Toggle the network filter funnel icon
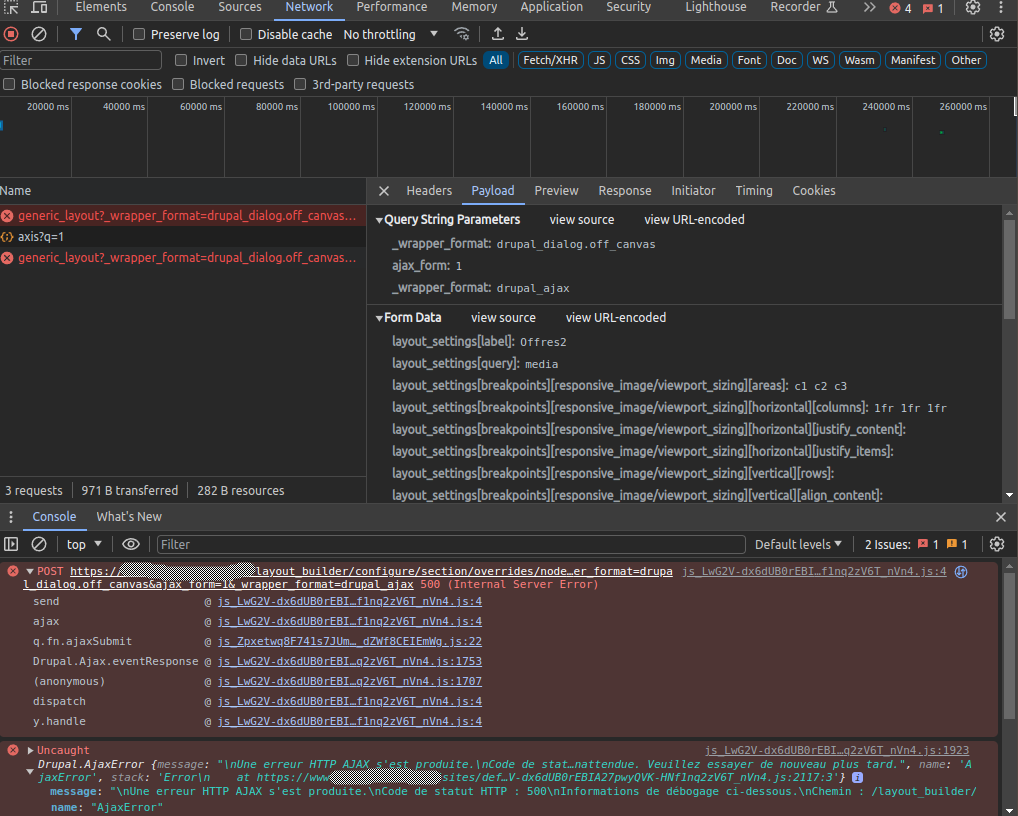Screen dimensions: 1018x816 pyautogui.click(x=76, y=34)
